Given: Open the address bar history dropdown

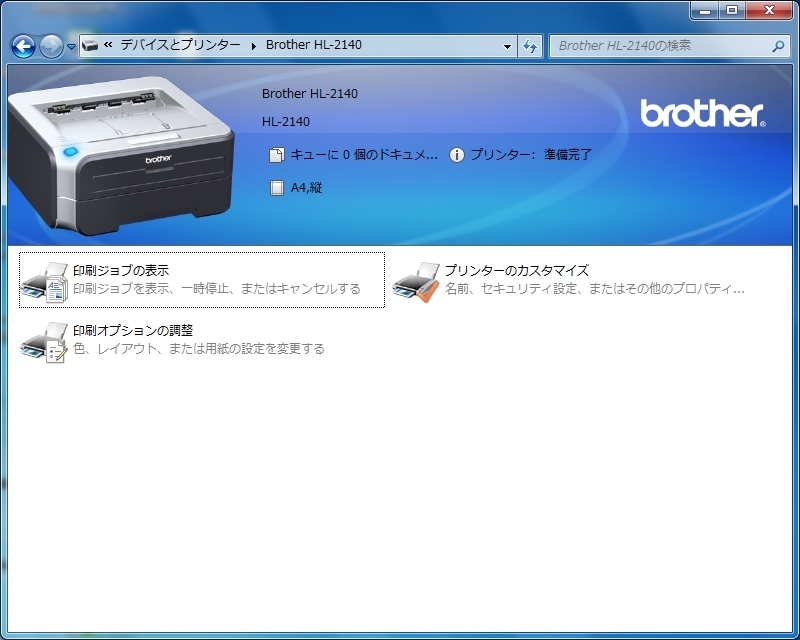Looking at the screenshot, I should tap(507, 46).
